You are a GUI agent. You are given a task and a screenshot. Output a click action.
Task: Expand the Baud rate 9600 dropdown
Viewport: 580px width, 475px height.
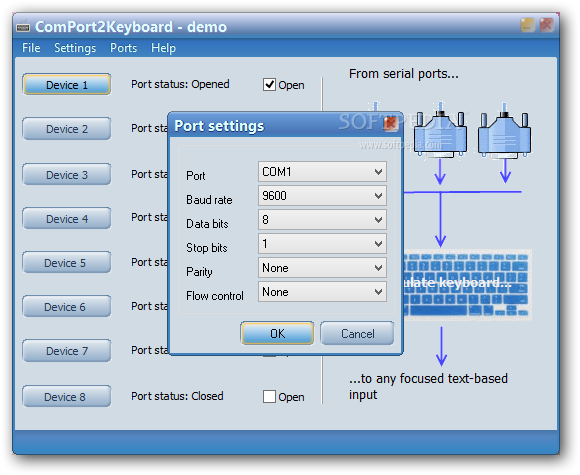(322, 195)
